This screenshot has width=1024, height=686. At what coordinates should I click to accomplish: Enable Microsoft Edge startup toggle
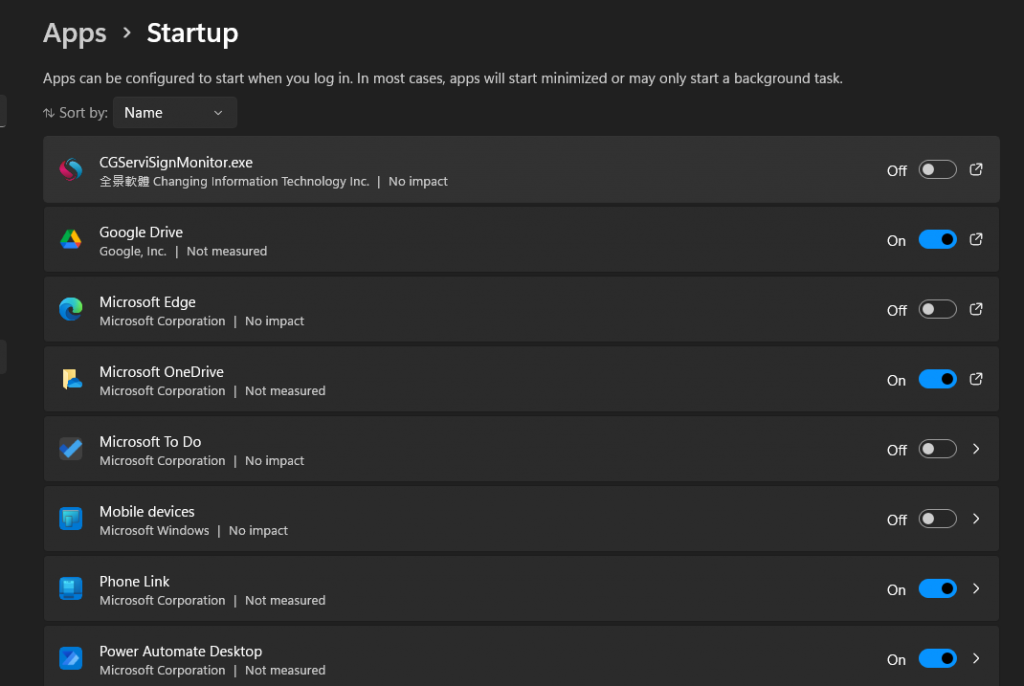pyautogui.click(x=937, y=310)
